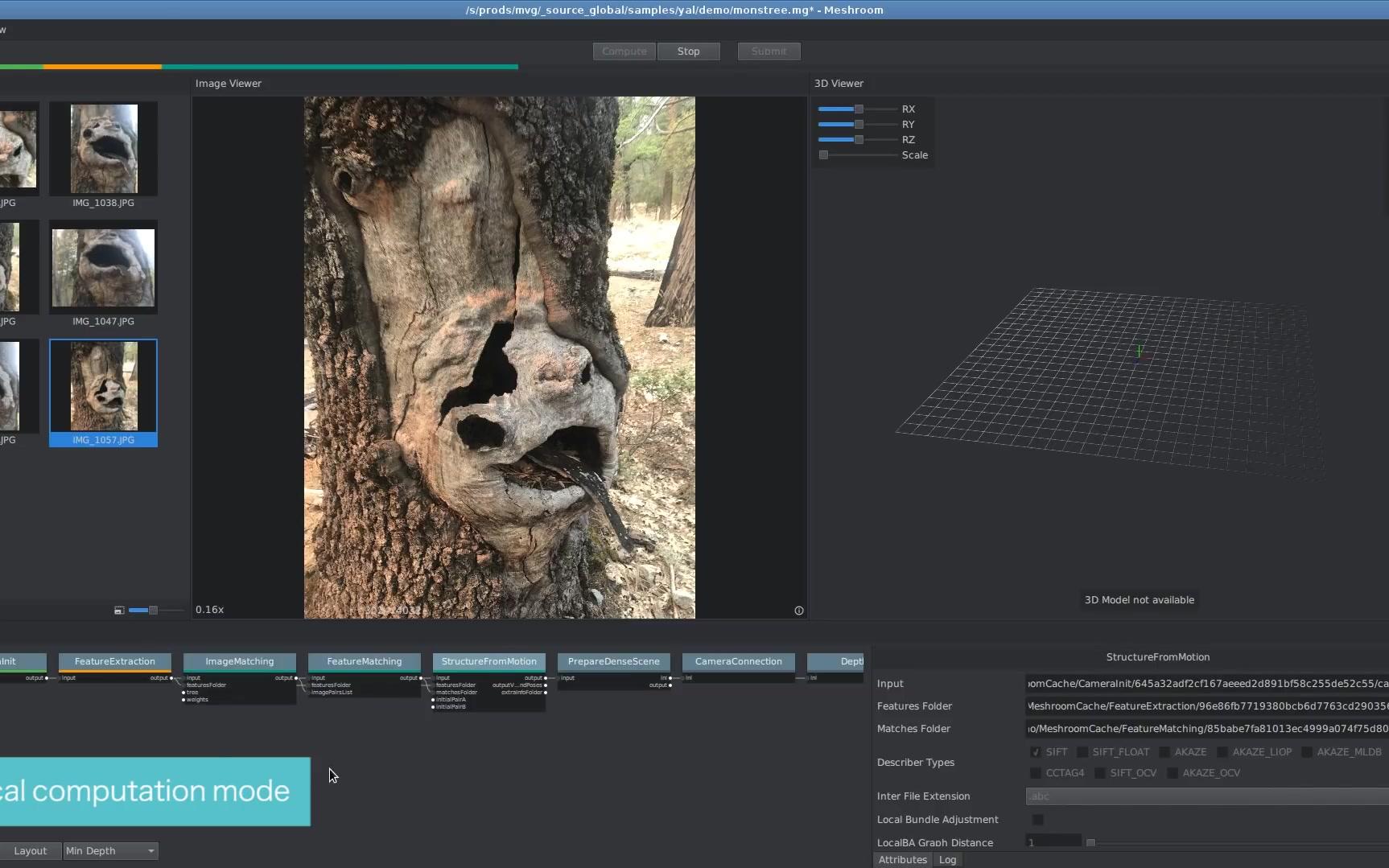
Task: Click the Matches Folder path field
Action: [1207, 729]
